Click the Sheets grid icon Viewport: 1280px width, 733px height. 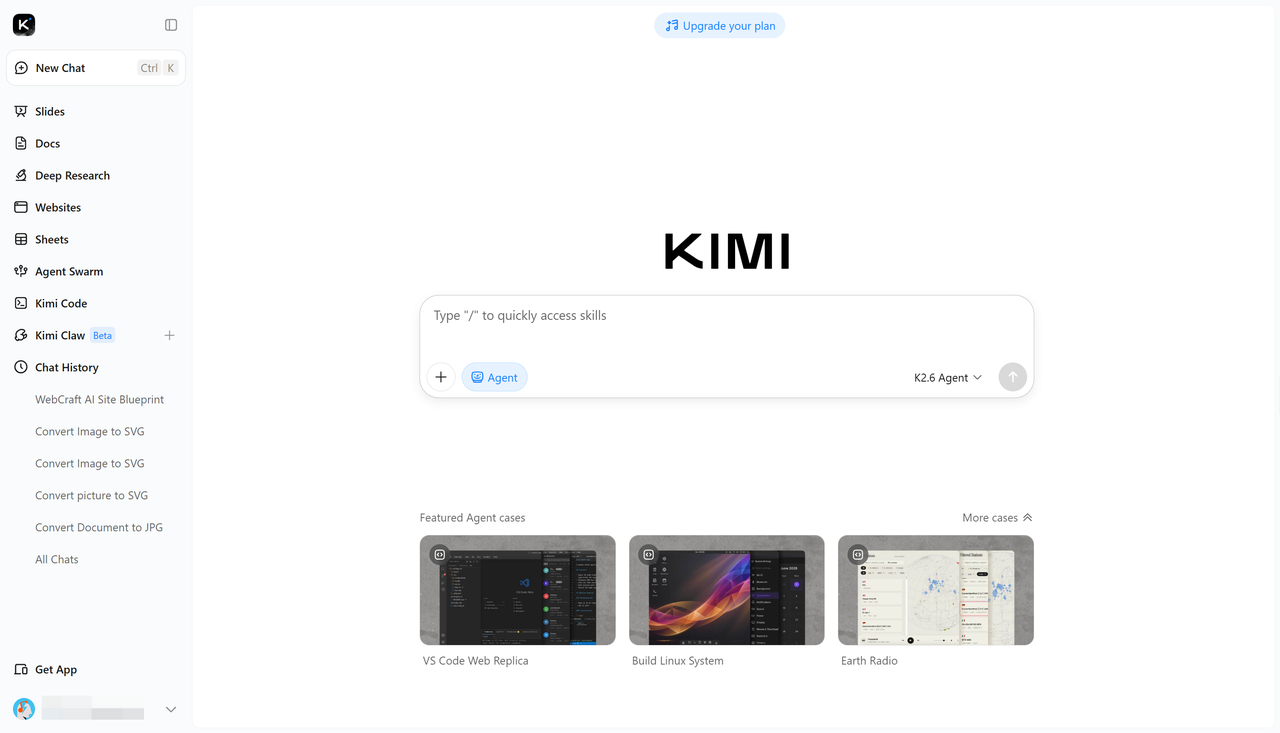[x=21, y=239]
